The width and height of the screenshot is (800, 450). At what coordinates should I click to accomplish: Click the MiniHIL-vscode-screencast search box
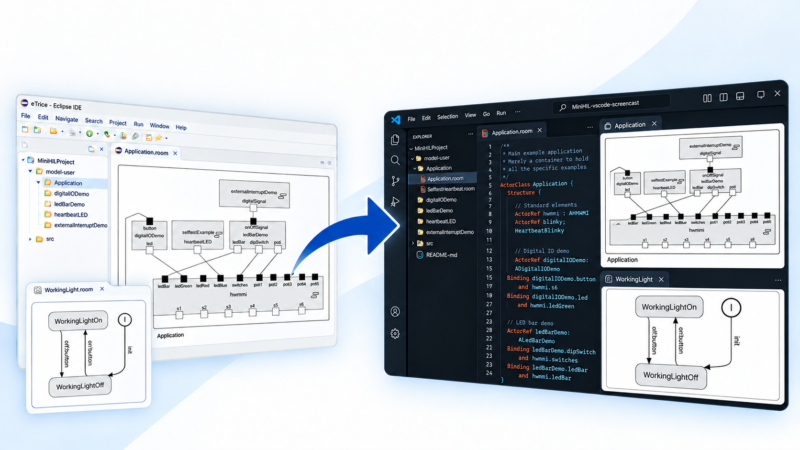click(x=611, y=104)
